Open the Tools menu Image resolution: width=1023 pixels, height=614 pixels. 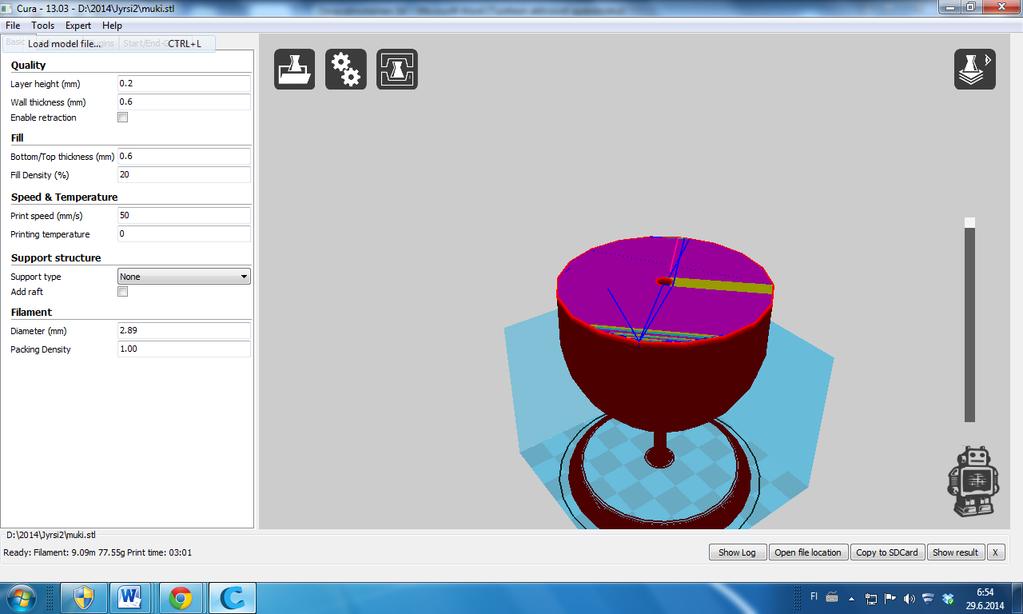pos(42,25)
